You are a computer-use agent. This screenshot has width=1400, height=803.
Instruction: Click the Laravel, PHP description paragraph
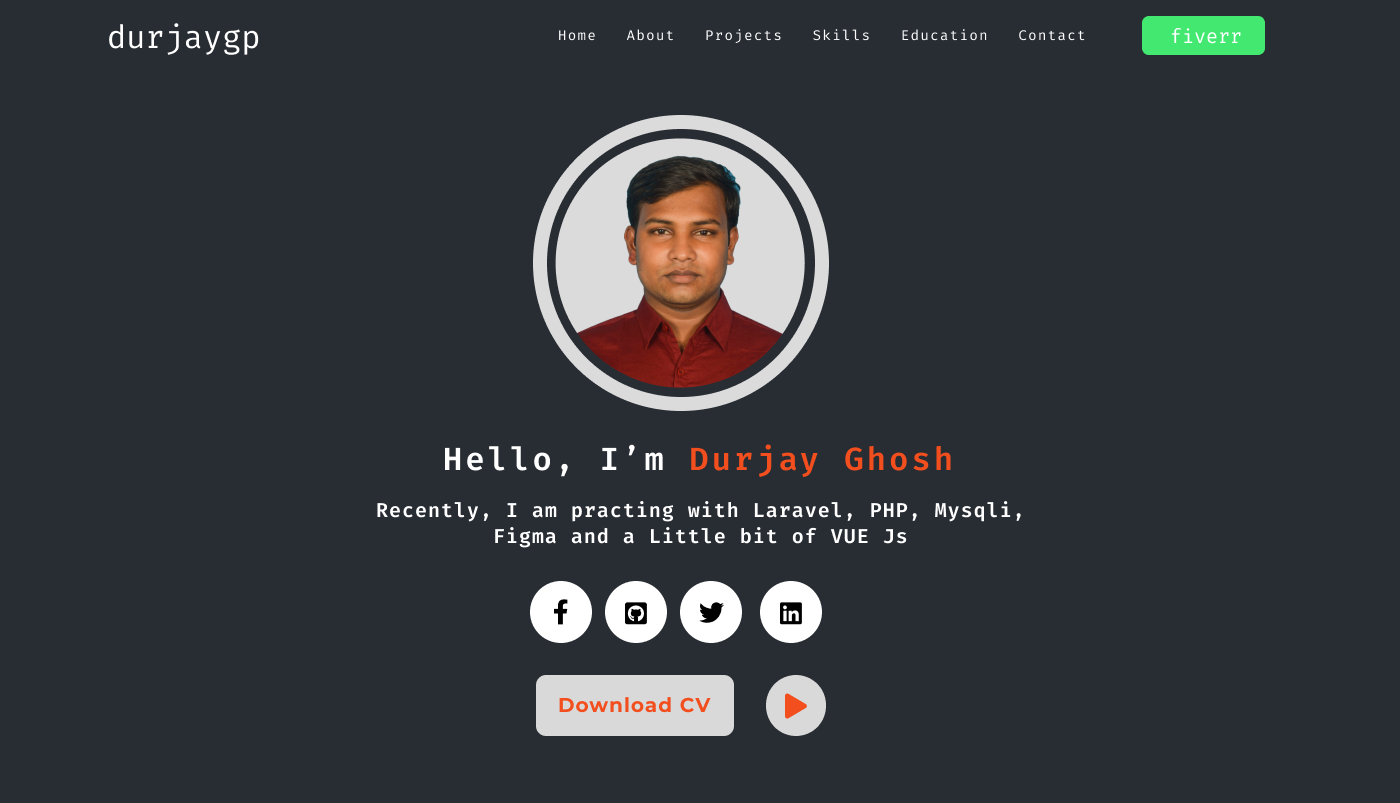tap(701, 523)
